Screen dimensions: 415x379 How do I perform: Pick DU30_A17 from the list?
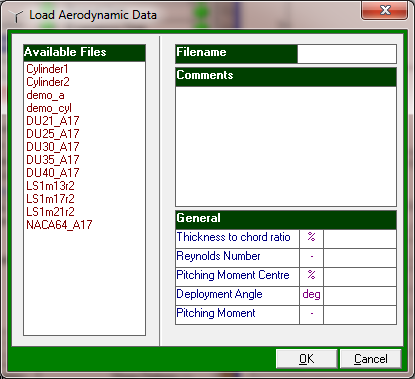pos(53,147)
